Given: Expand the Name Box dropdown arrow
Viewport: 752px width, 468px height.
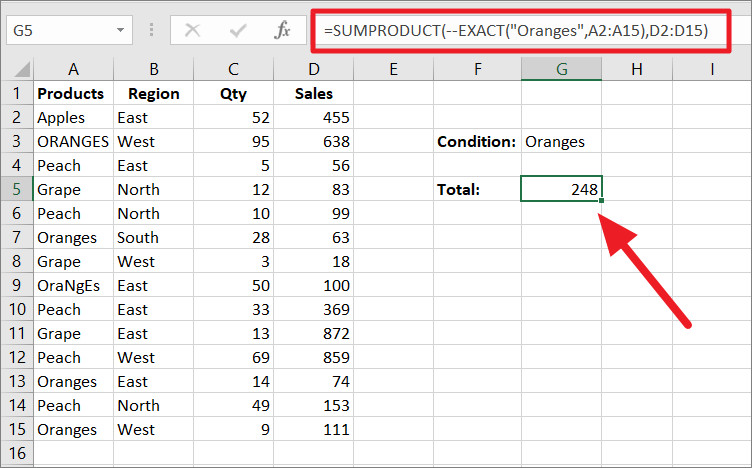Looking at the screenshot, I should (x=120, y=31).
